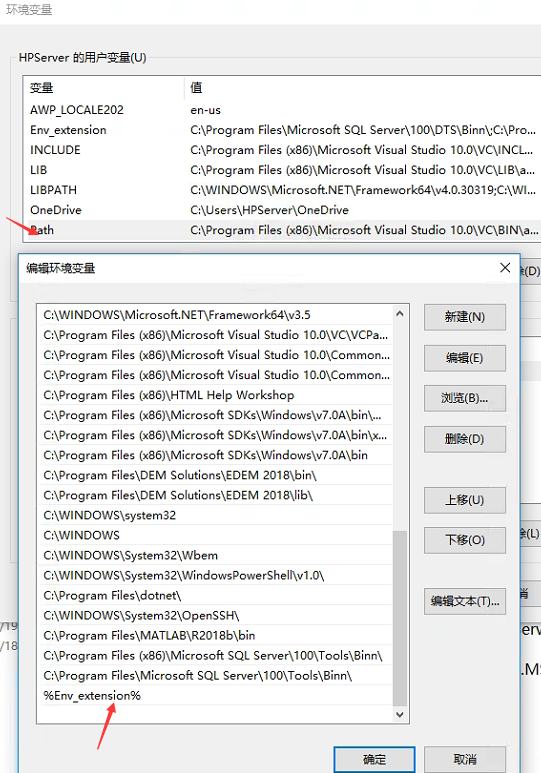Select the System32\Wbem path entry
This screenshot has width=541, height=773.
click(x=216, y=556)
